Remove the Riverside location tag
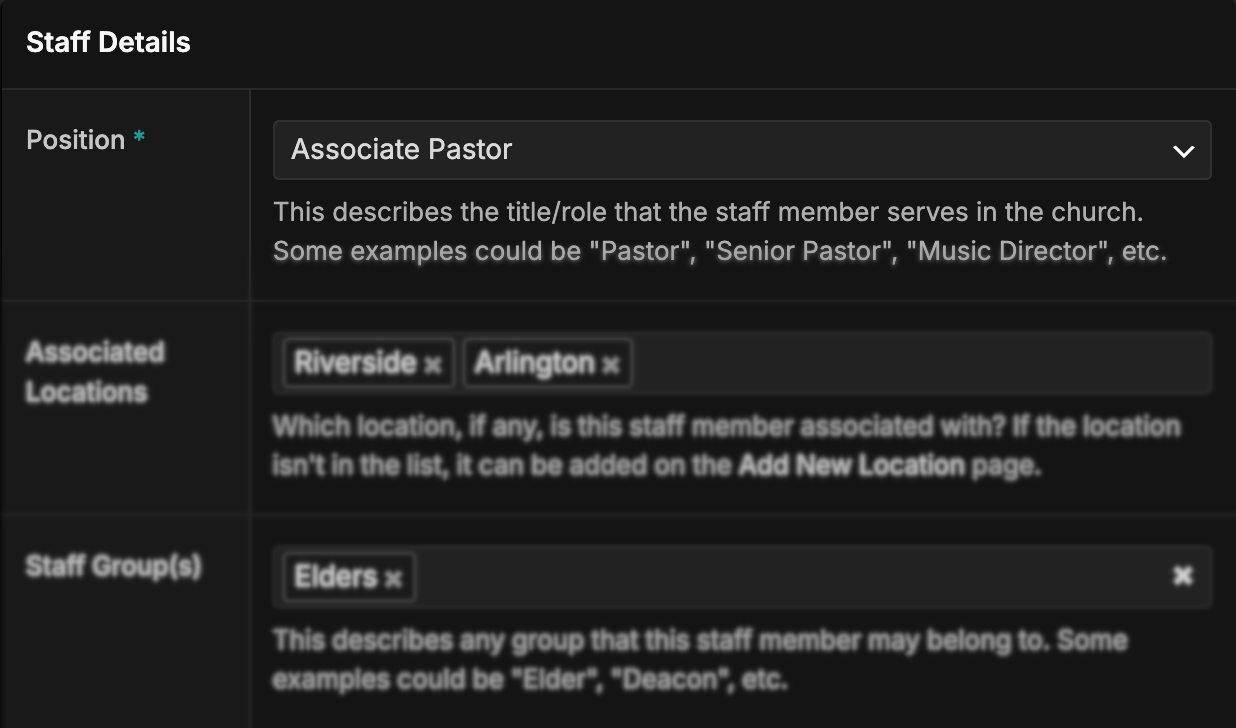 click(432, 365)
